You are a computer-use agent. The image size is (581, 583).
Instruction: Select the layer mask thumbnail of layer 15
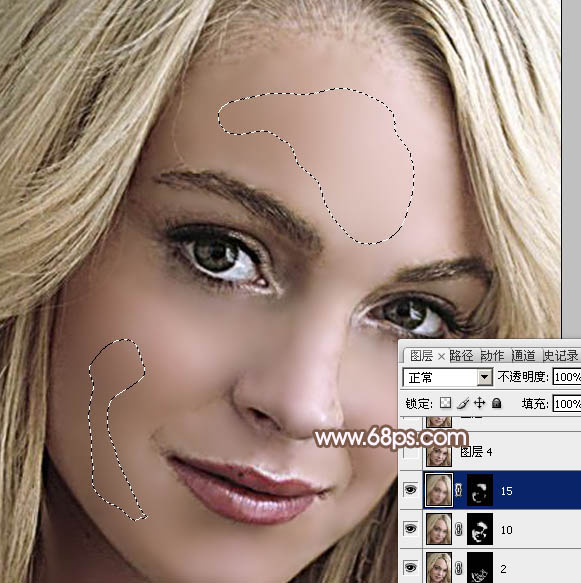click(480, 490)
